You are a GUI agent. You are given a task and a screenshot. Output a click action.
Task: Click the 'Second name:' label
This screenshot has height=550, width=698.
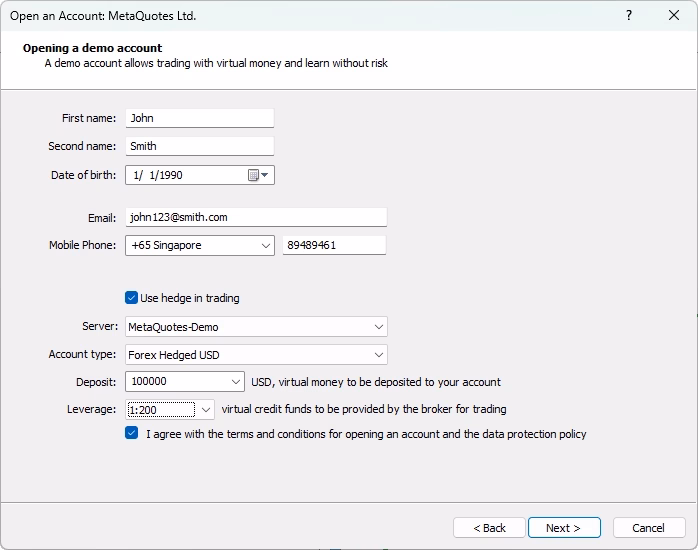pos(82,146)
